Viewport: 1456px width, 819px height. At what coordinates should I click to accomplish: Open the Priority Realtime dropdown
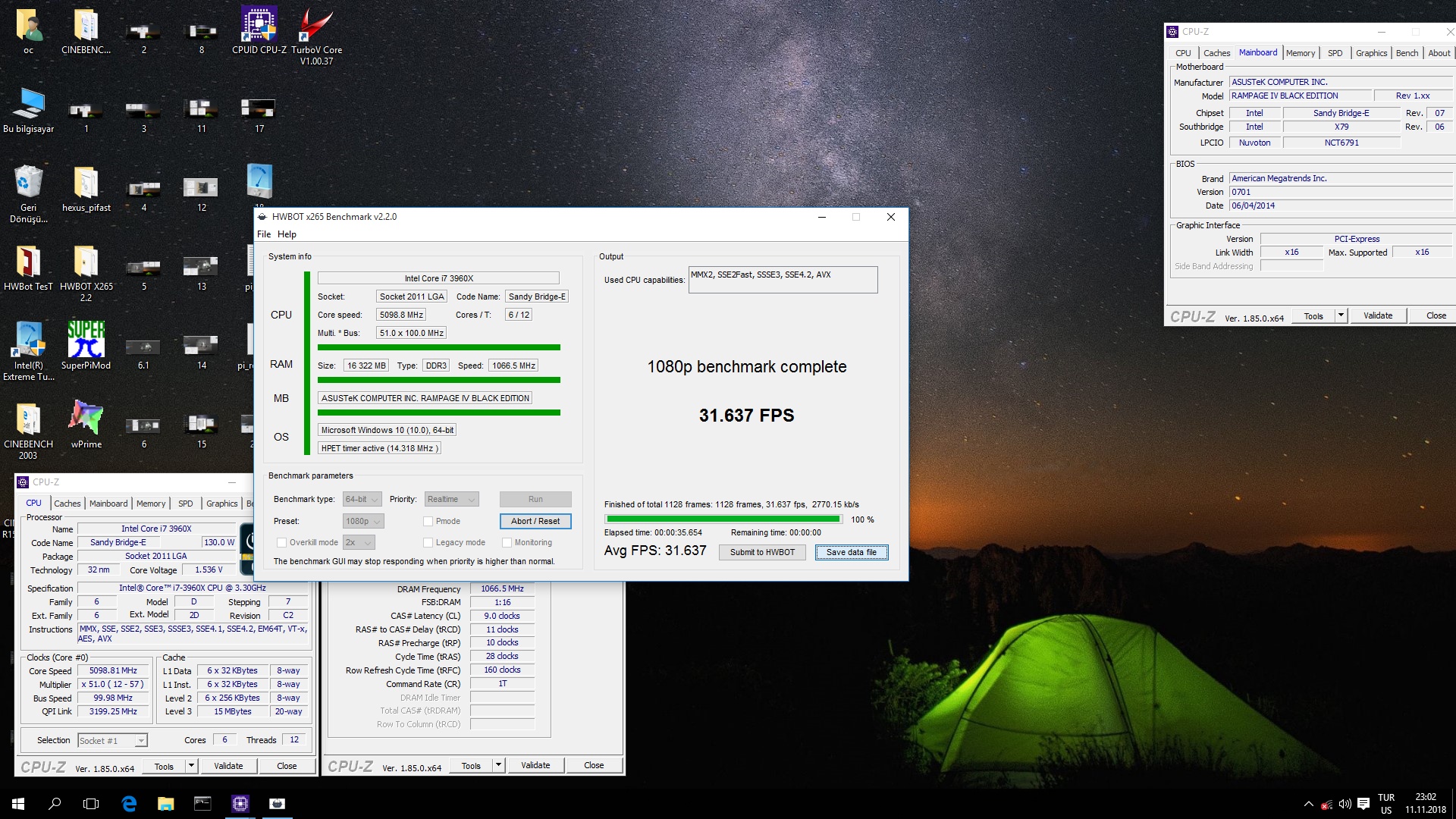tap(451, 500)
